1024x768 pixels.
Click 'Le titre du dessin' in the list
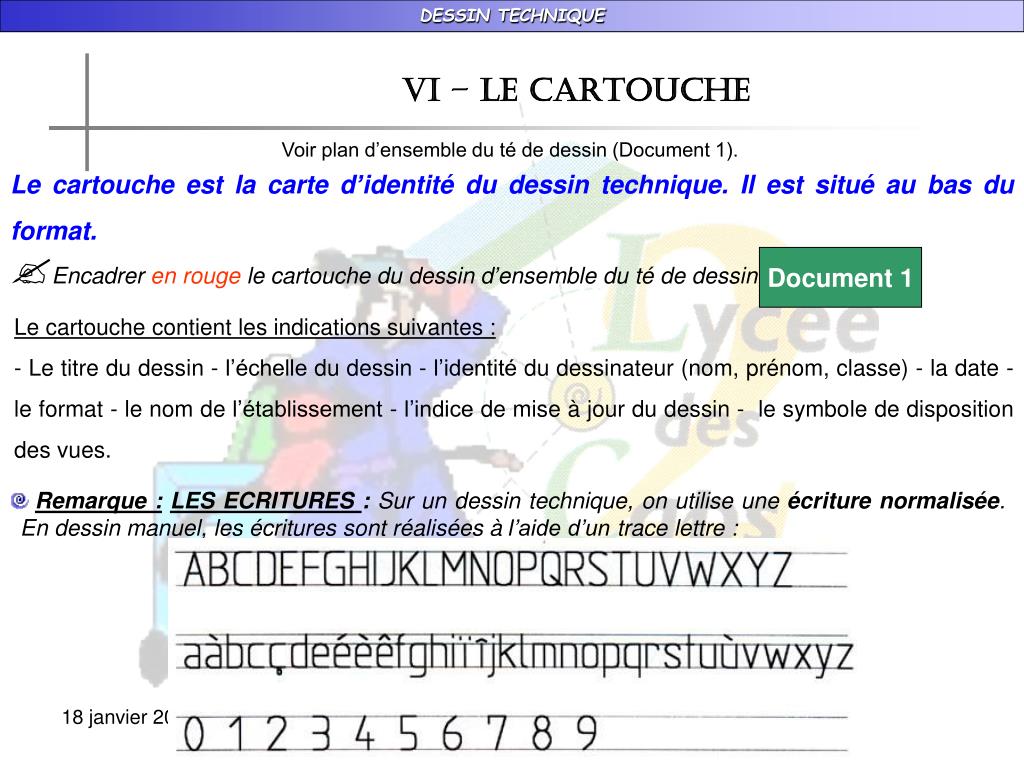(116, 368)
